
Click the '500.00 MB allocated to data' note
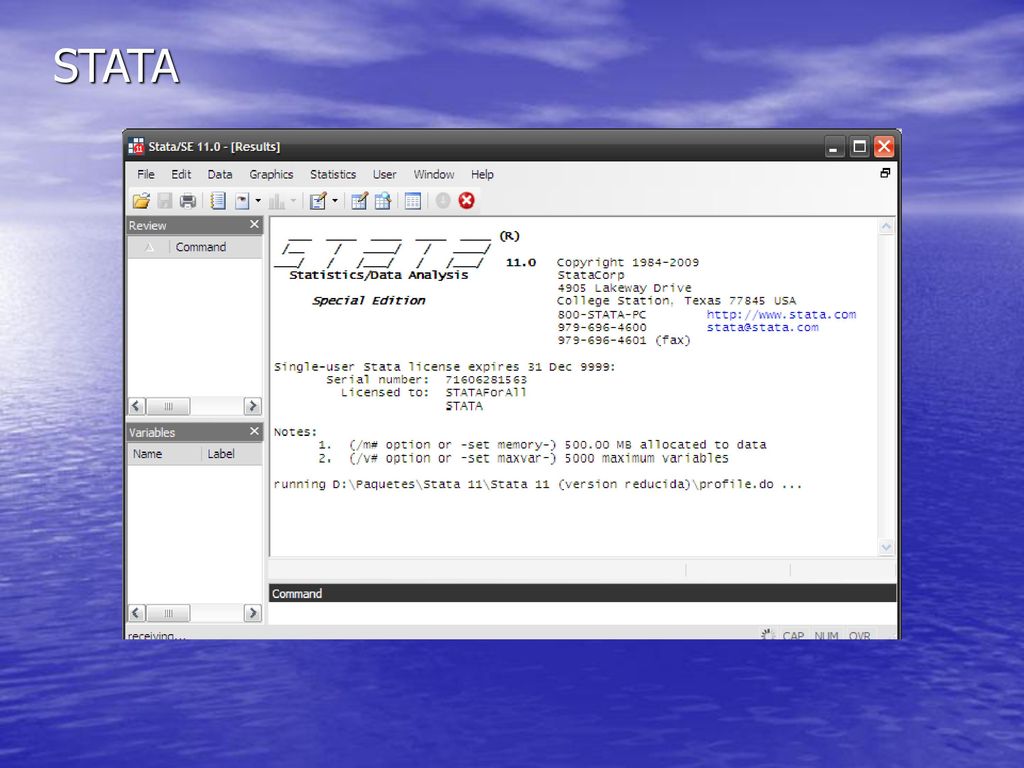(x=665, y=445)
